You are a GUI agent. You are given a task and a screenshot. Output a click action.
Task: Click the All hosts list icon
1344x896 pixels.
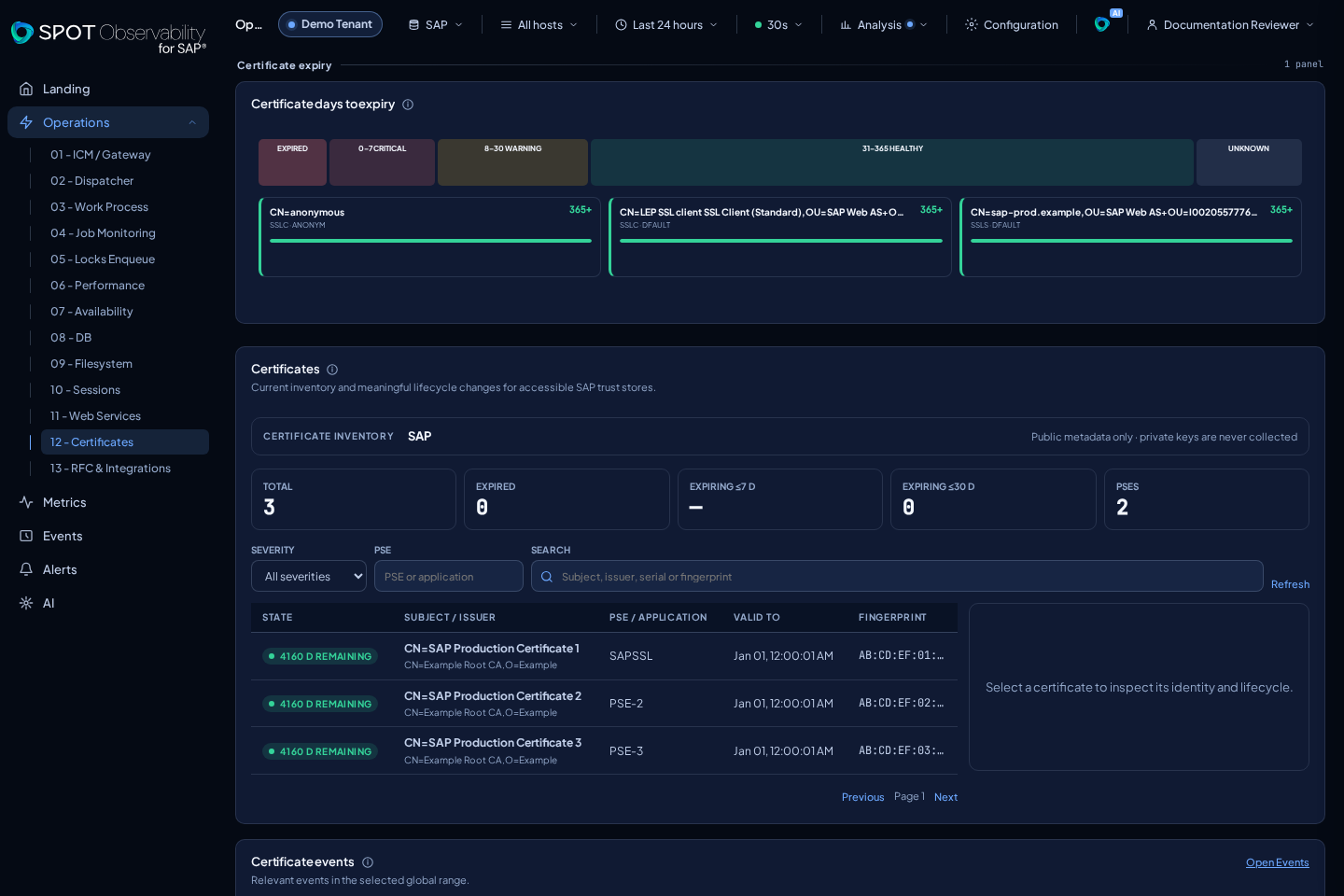506,25
